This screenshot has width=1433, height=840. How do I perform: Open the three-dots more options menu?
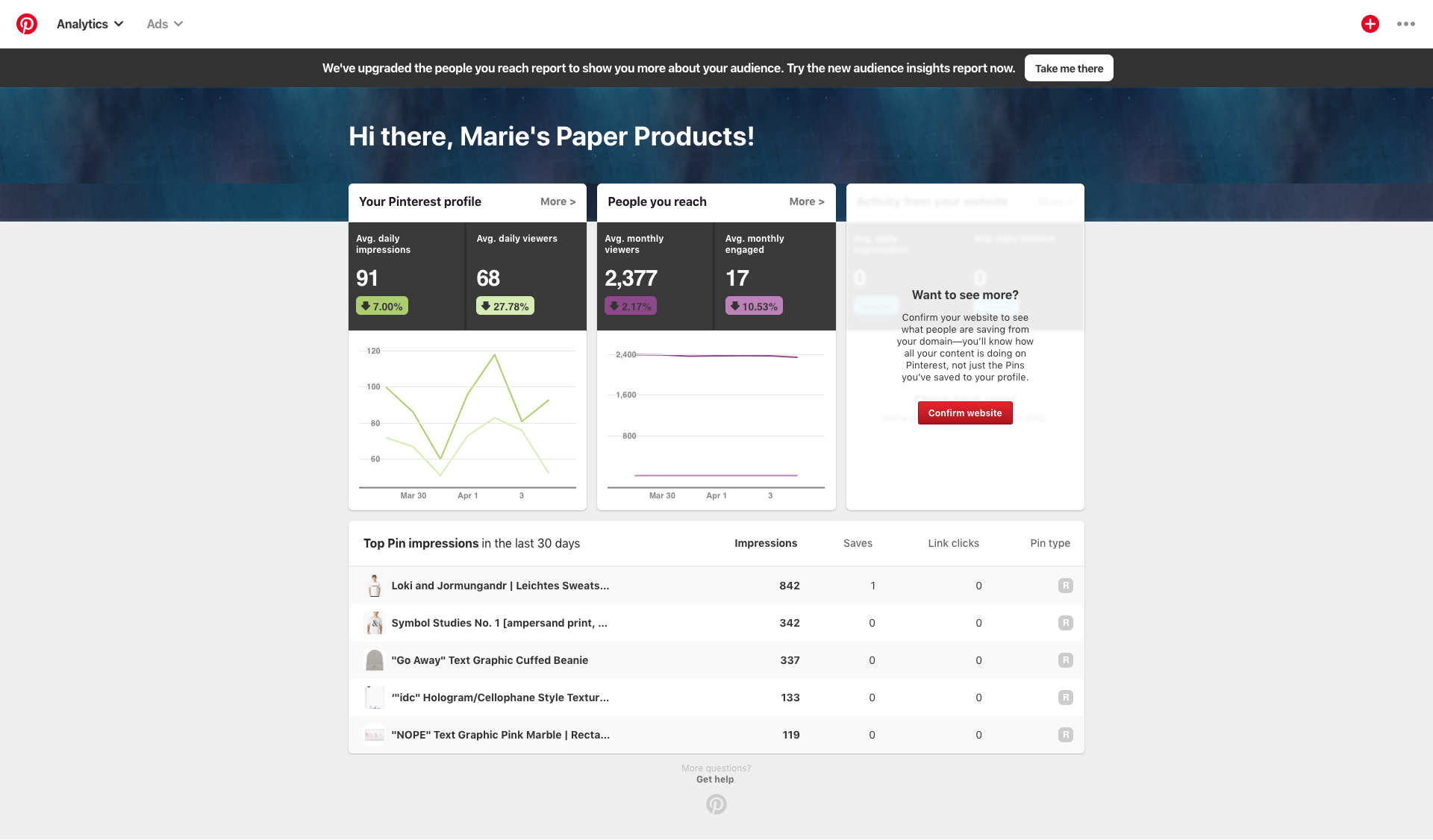1405,24
